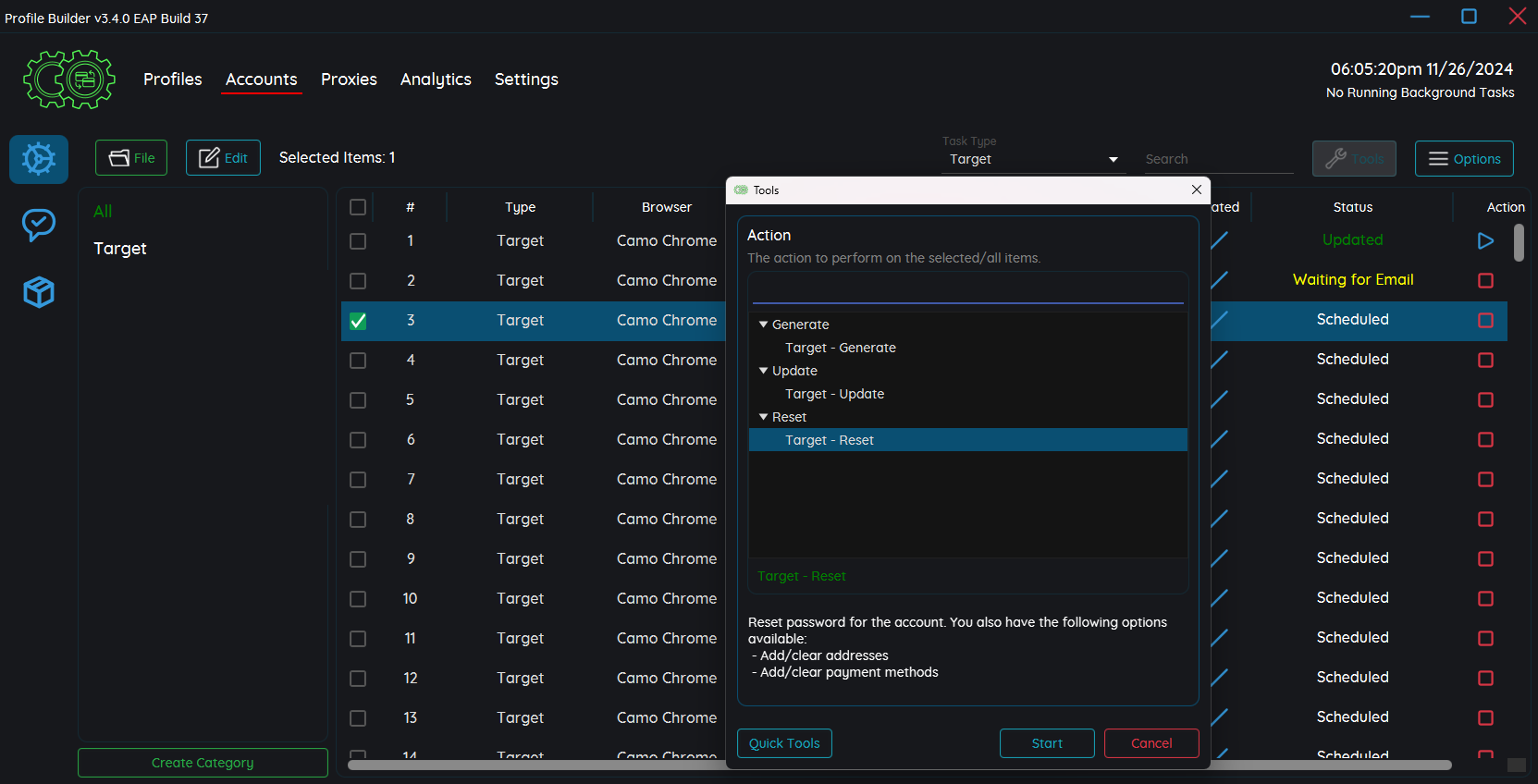Screen dimensions: 1538x784
Task: Open the Task Type dropdown
Action: (x=1032, y=159)
